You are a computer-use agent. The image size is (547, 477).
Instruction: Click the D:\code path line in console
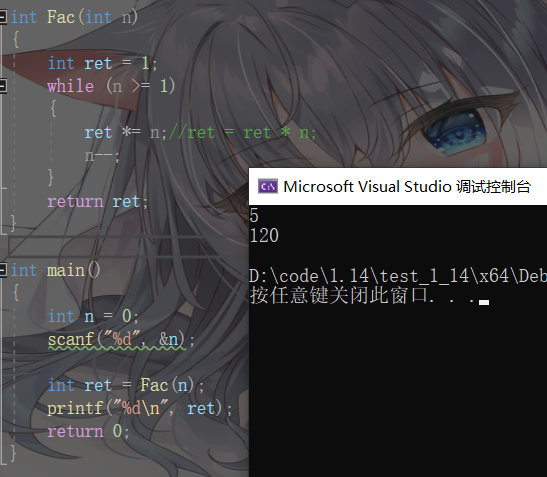tap(398, 276)
